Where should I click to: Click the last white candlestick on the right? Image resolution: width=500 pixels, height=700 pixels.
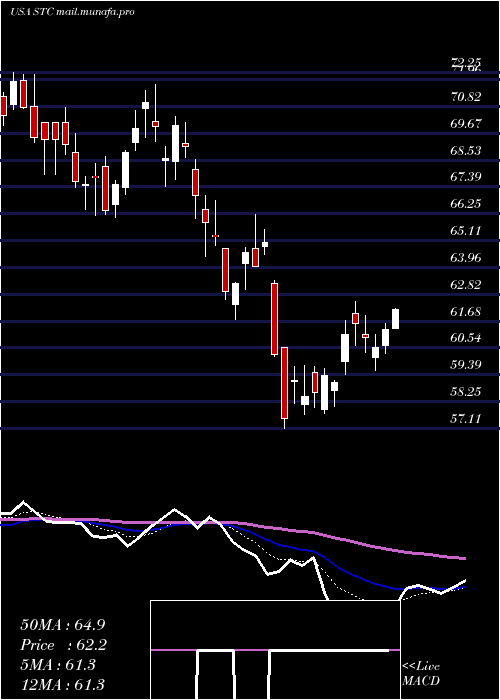[396, 319]
